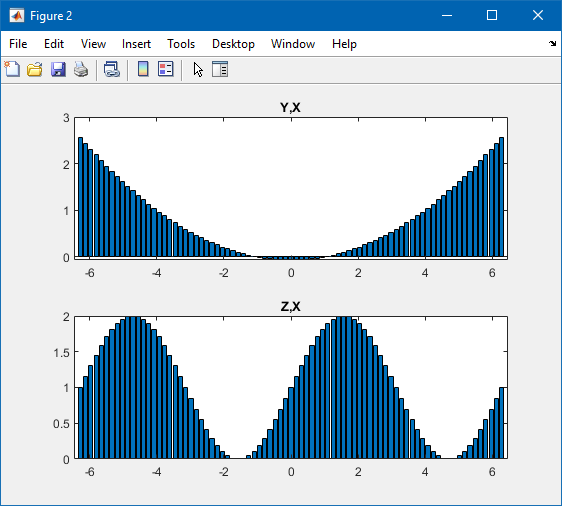Screen dimensions: 562x506
Task: Save the figure using the floppy disk icon
Action: tap(58, 69)
